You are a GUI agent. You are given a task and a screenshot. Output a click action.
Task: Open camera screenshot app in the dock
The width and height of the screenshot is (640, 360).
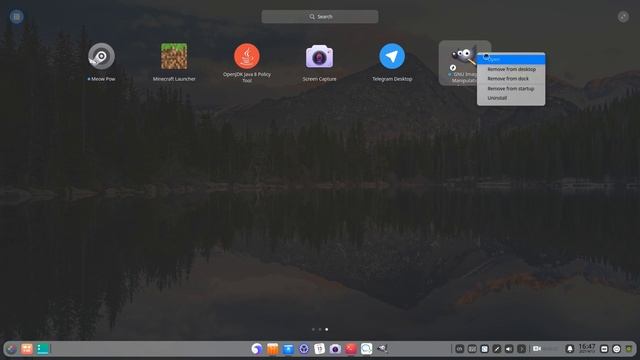335,349
